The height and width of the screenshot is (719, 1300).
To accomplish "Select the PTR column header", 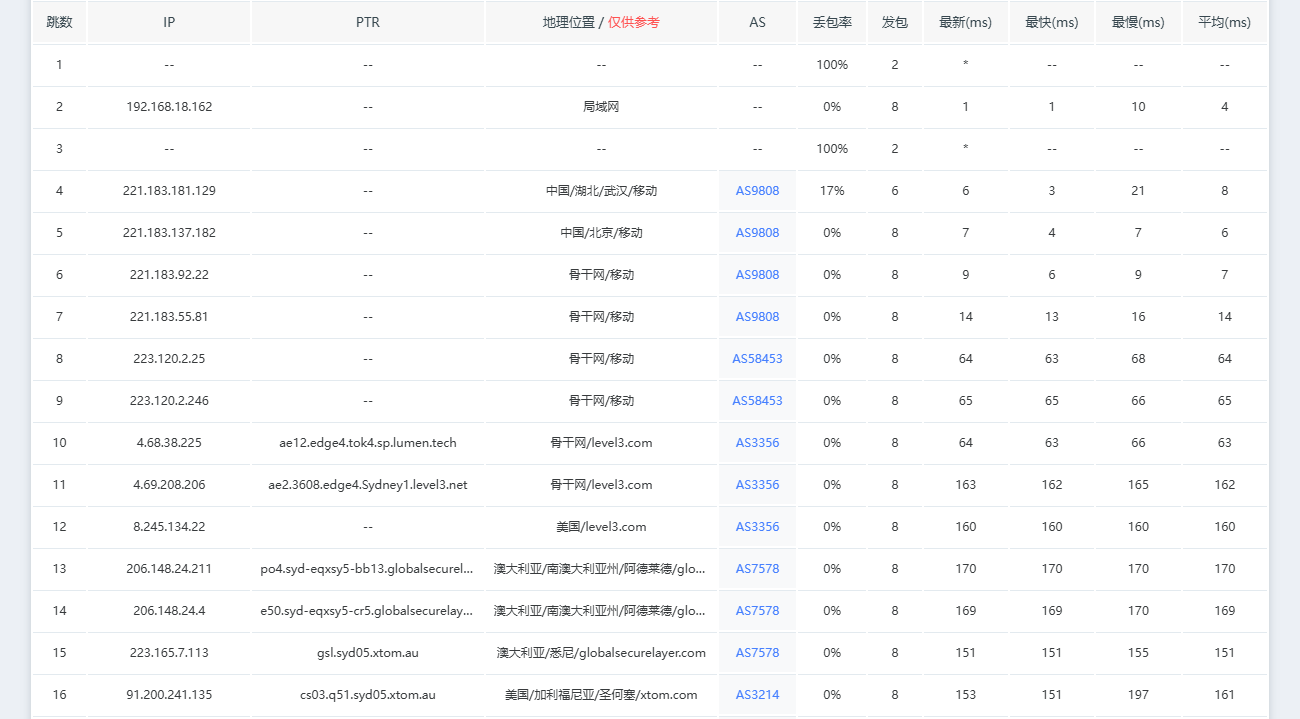I will click(x=368, y=22).
